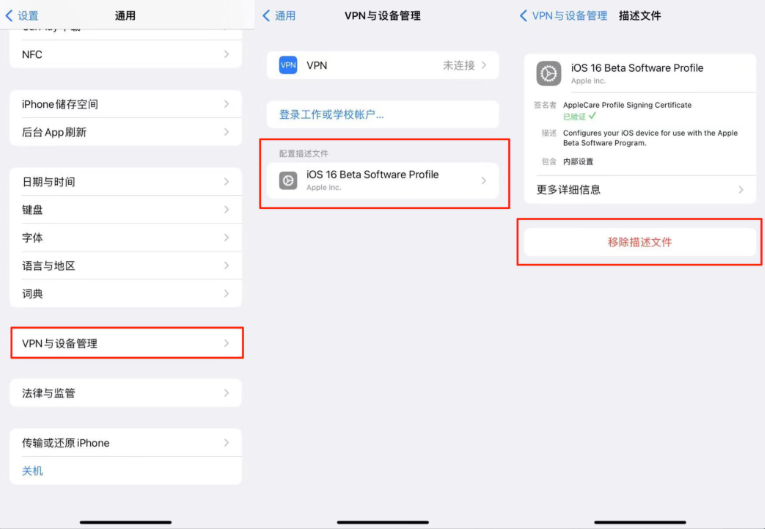Open the VPN 未连接 row

click(x=382, y=65)
